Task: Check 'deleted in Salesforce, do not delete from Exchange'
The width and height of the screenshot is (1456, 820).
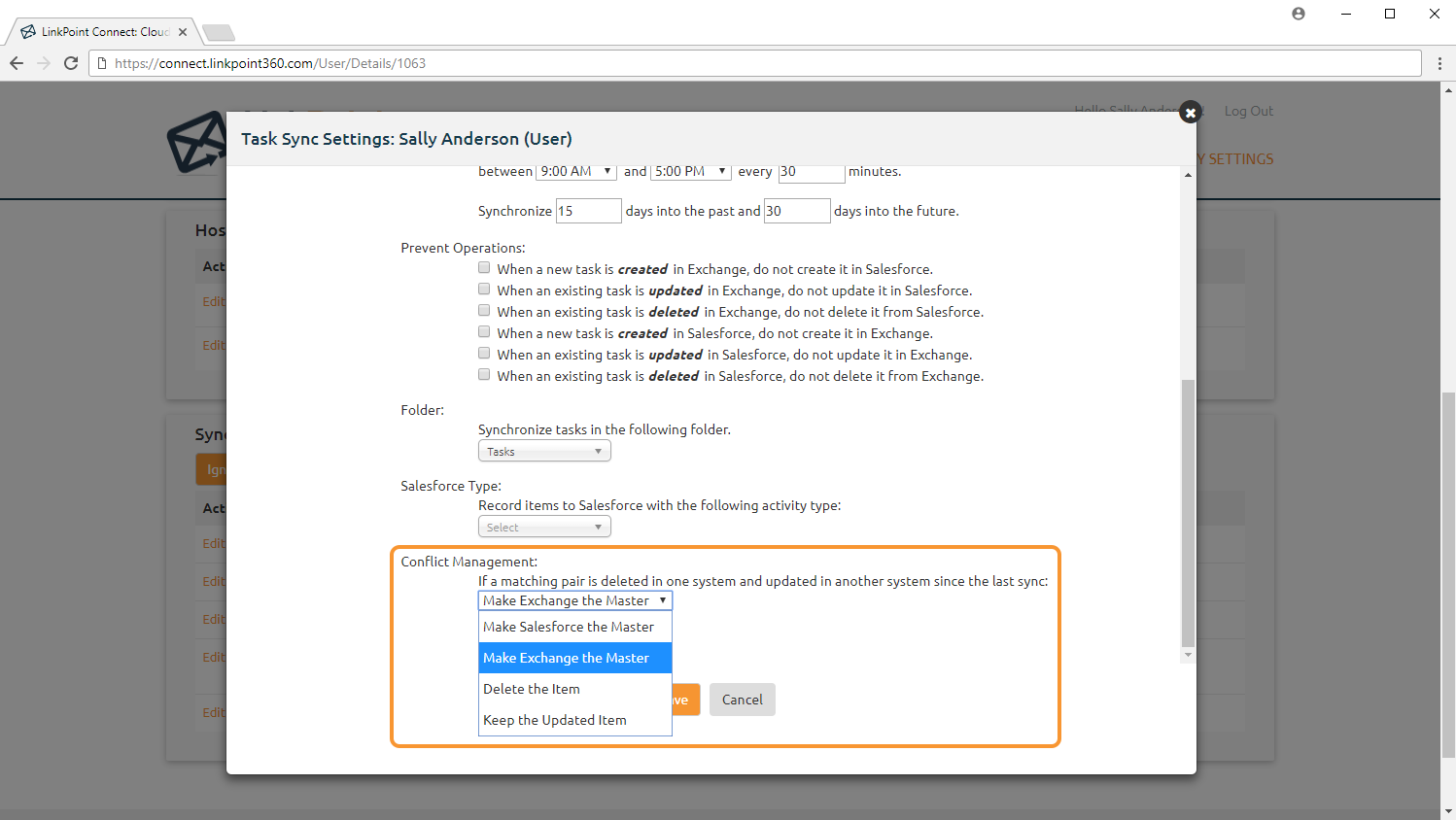Action: coord(484,374)
